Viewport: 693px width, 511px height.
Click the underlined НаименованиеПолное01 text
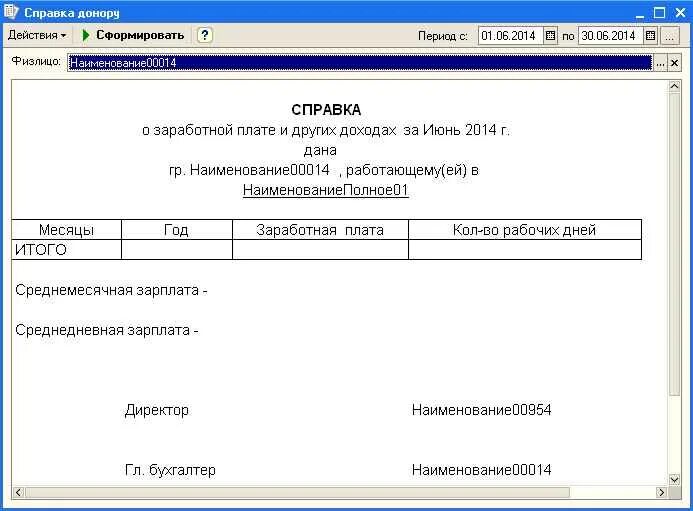326,190
